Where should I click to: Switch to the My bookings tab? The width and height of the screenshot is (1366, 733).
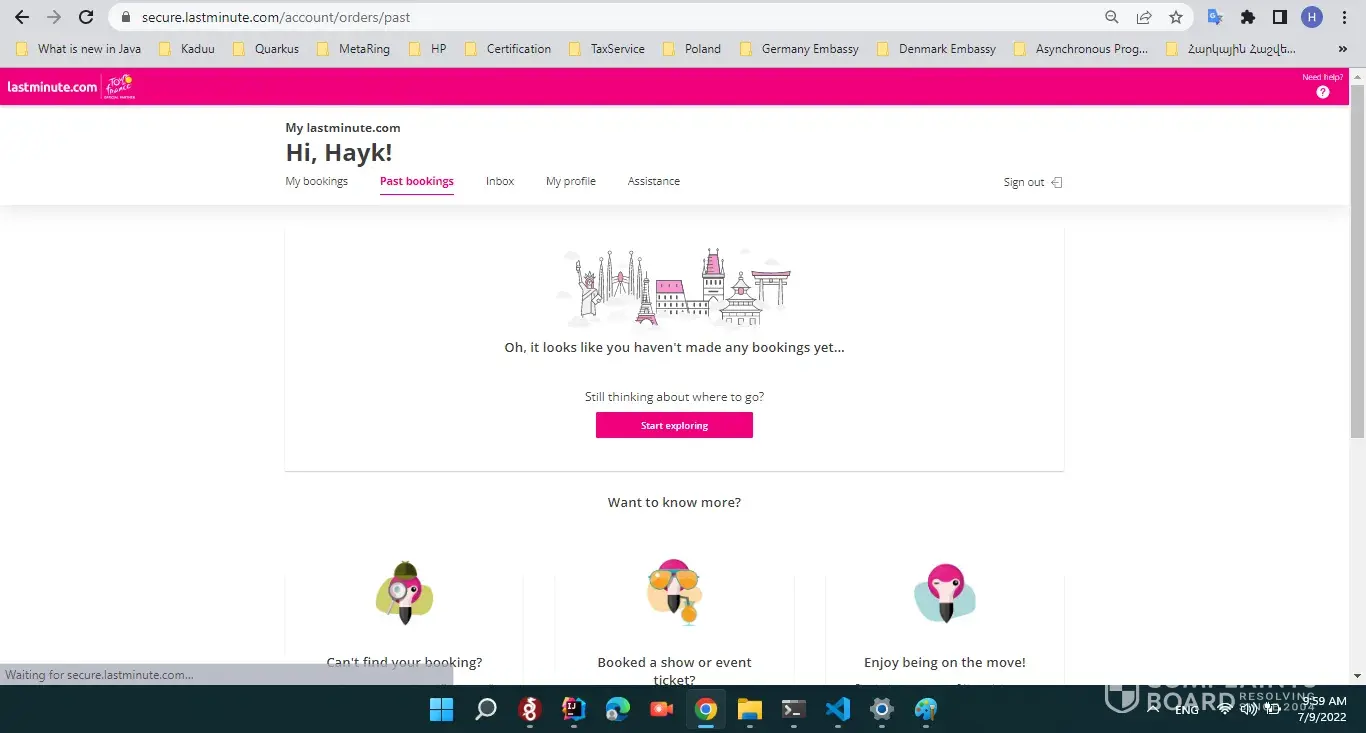pos(316,181)
